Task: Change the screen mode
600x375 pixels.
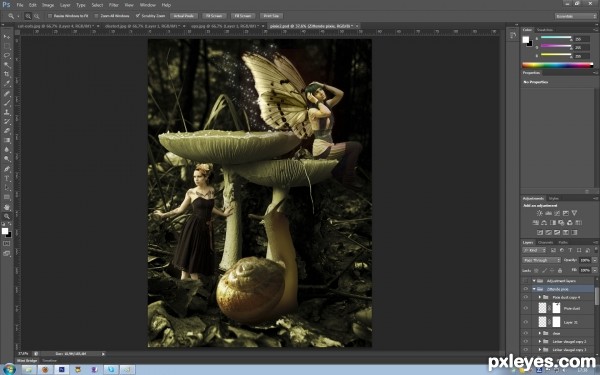Action: coord(7,253)
